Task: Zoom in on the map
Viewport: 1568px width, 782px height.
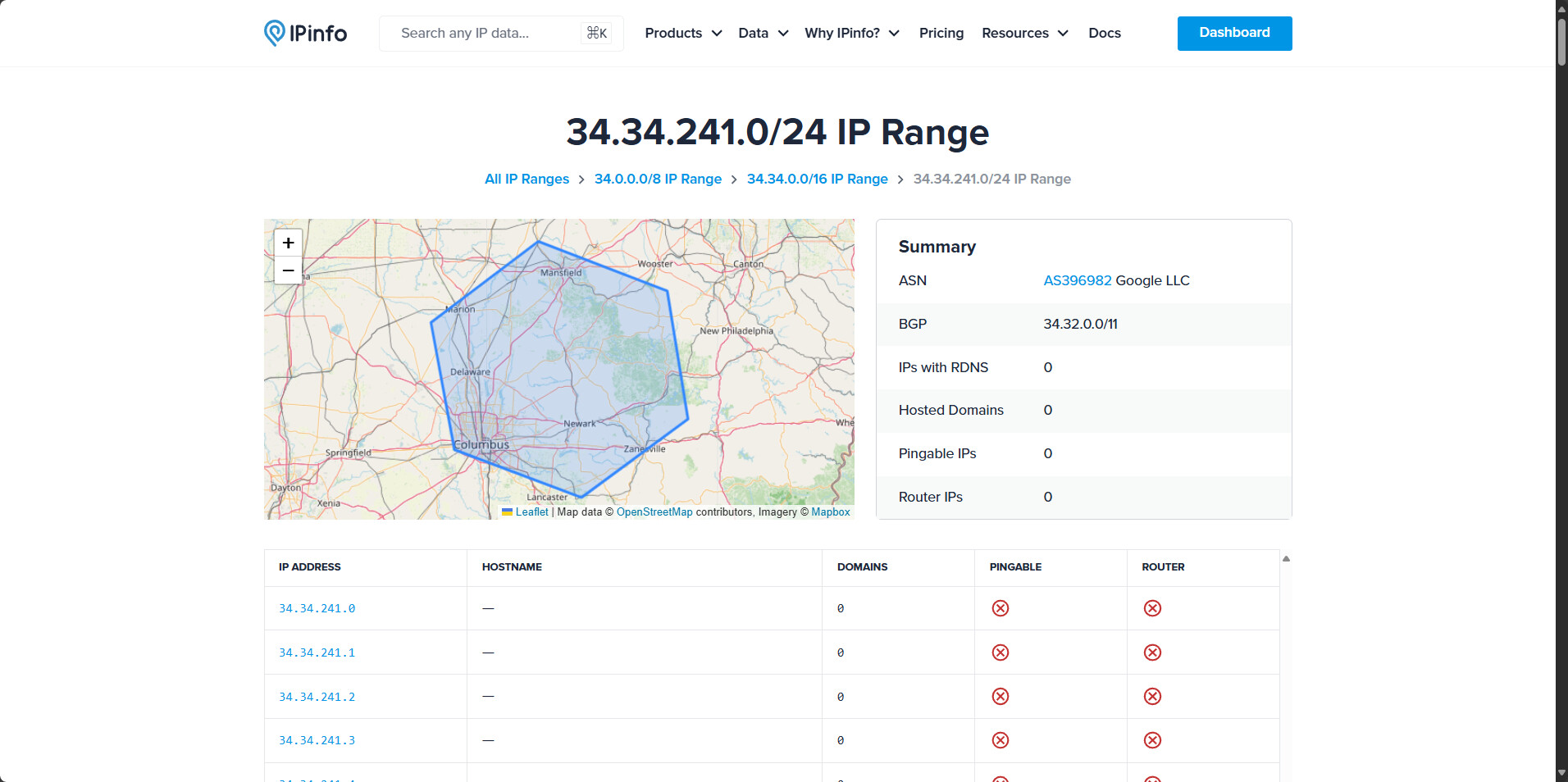Action: pyautogui.click(x=288, y=243)
